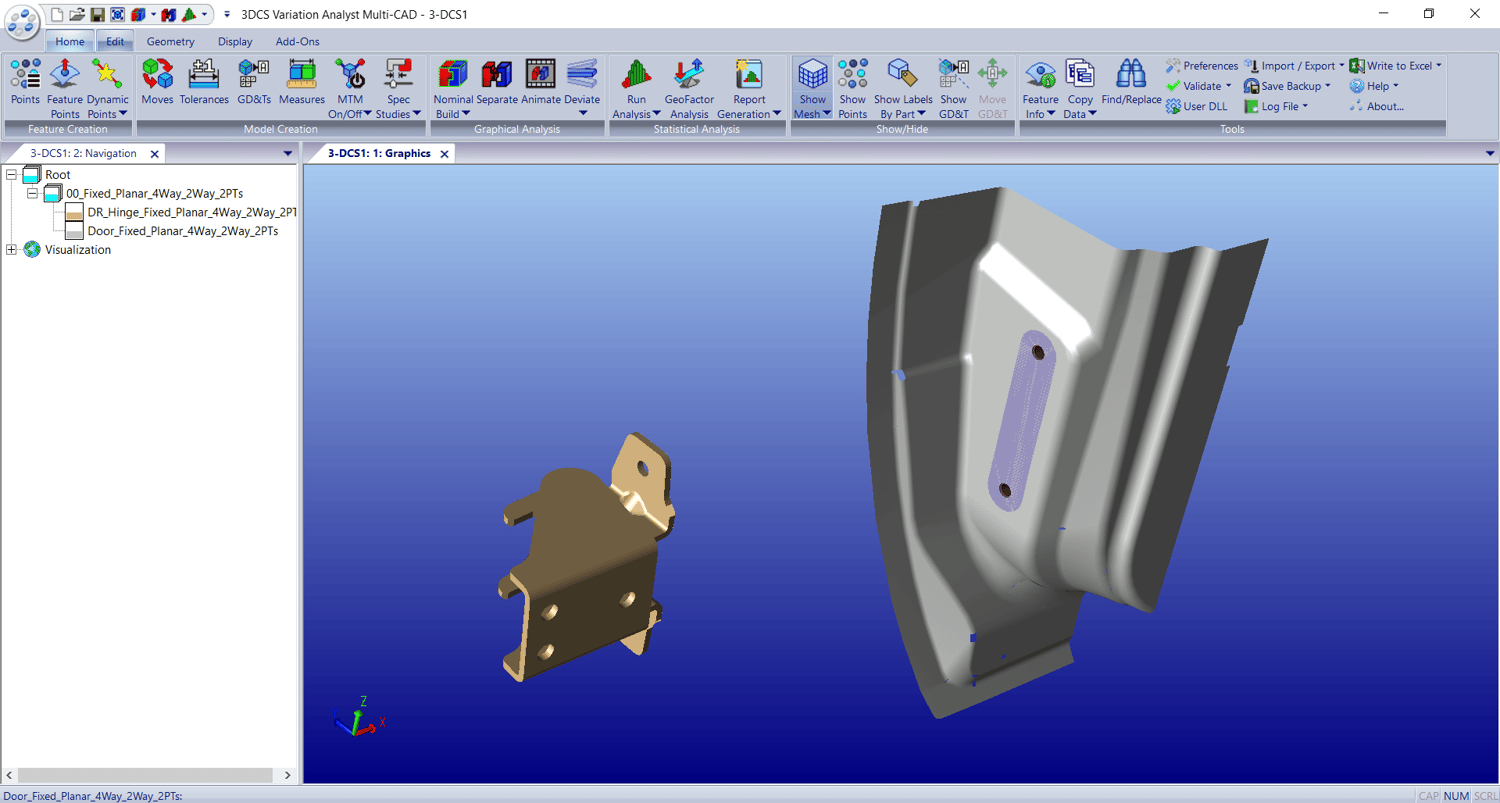Expand the Visualization tree node
Image resolution: width=1500 pixels, height=803 pixels.
pyautogui.click(x=9, y=250)
